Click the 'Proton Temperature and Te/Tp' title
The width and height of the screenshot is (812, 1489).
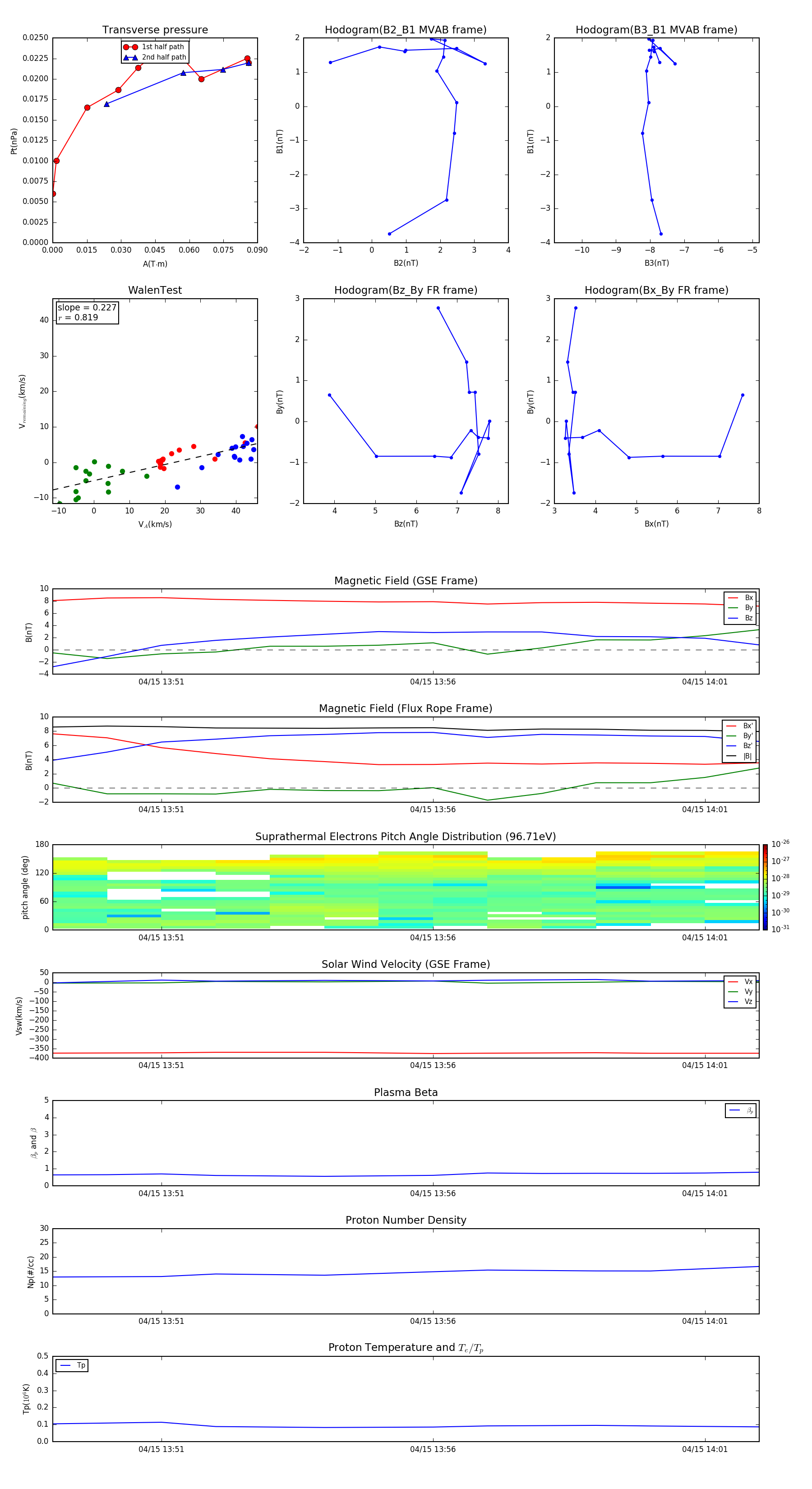pyautogui.click(x=406, y=1348)
